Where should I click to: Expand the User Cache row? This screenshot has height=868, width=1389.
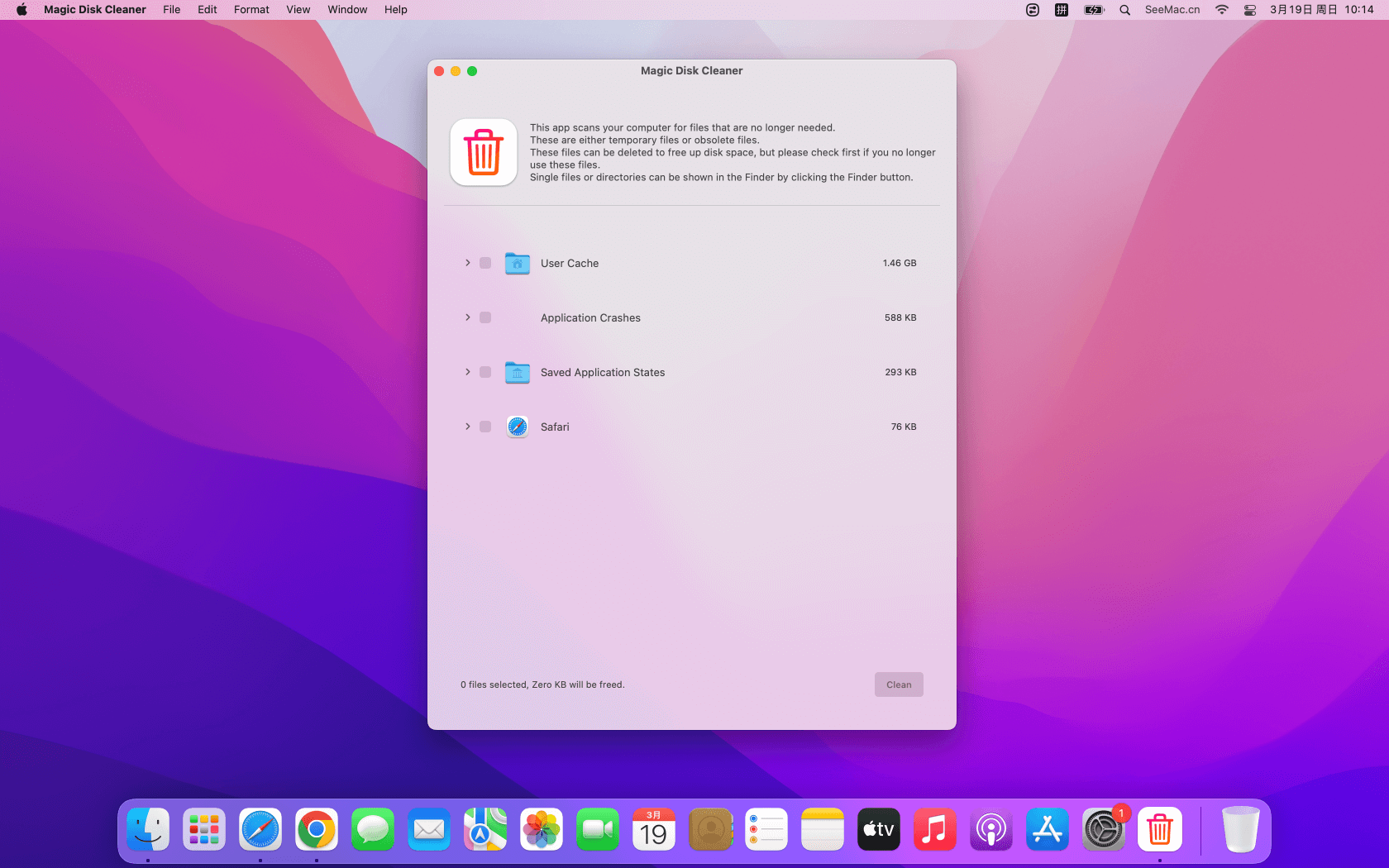[467, 263]
